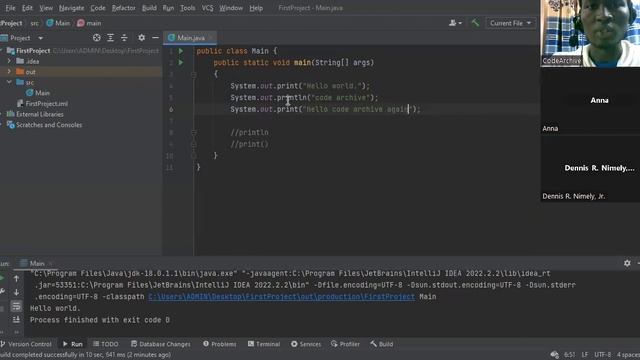This screenshot has width=640, height=360.
Task: Open the Problems tool window
Action: point(220,344)
